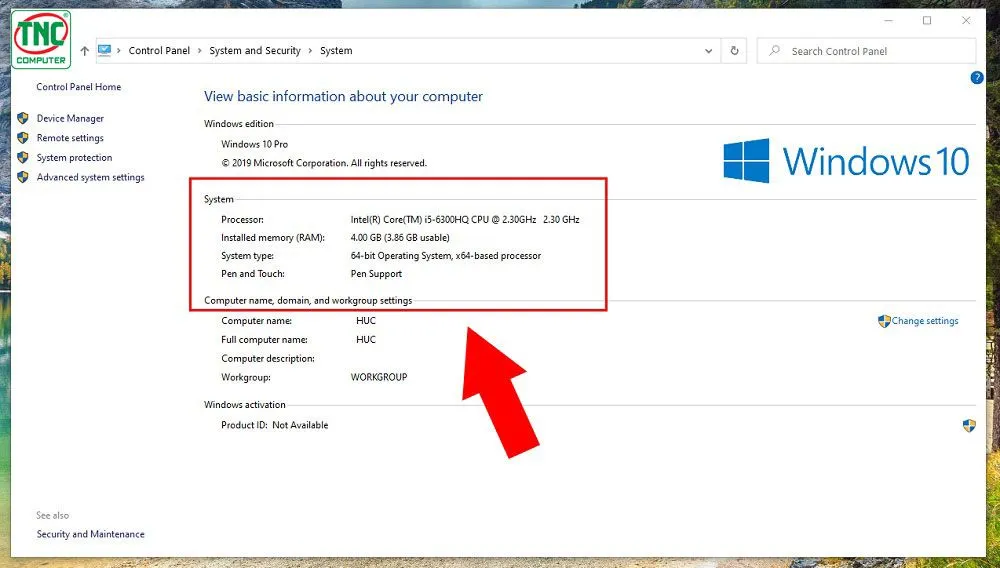Click the up one level arrow

pos(85,51)
